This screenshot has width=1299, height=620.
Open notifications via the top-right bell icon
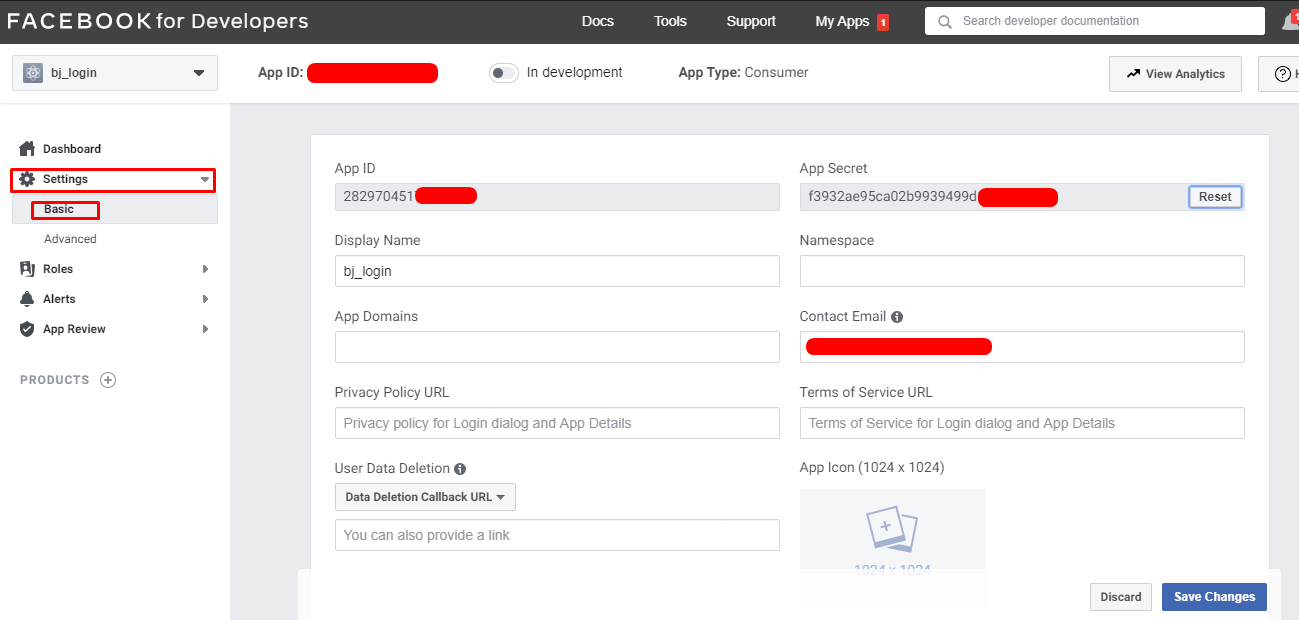(x=1290, y=20)
